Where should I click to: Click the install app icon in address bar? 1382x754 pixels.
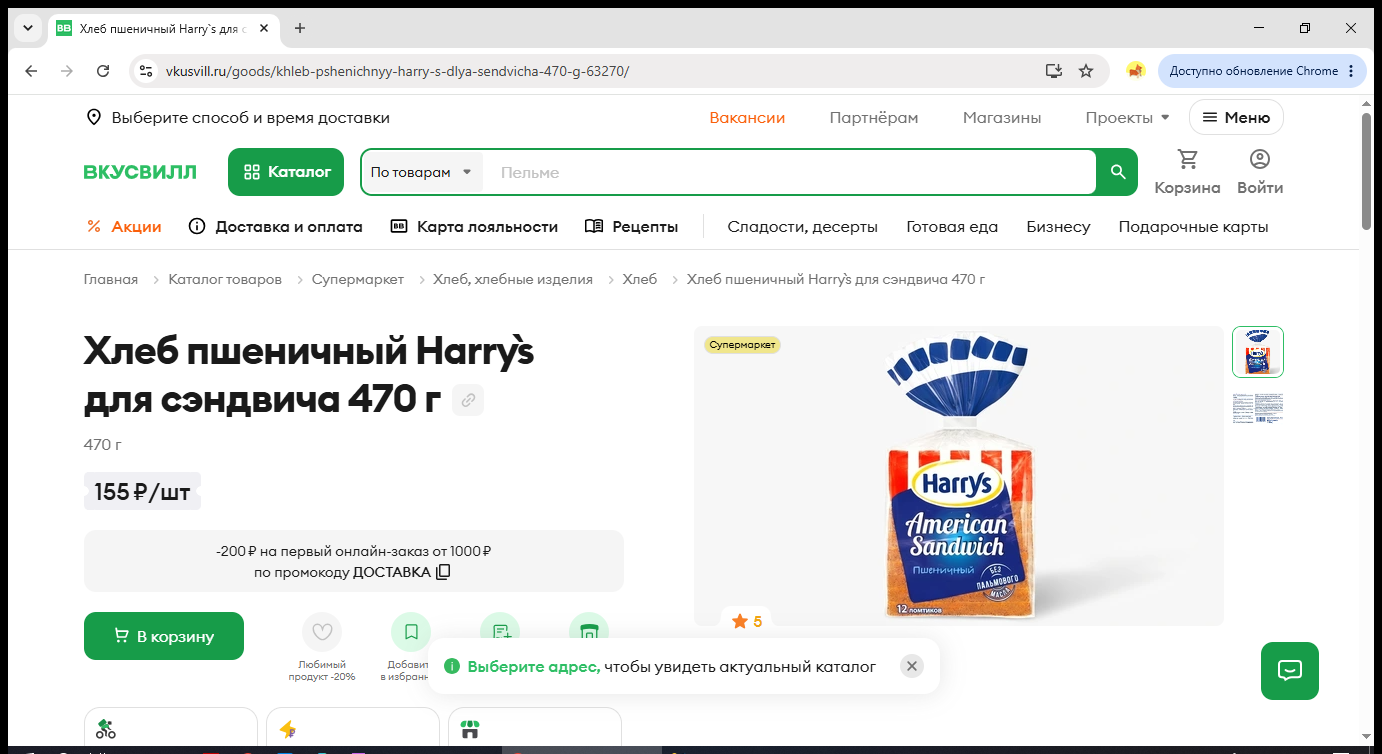coord(1053,71)
